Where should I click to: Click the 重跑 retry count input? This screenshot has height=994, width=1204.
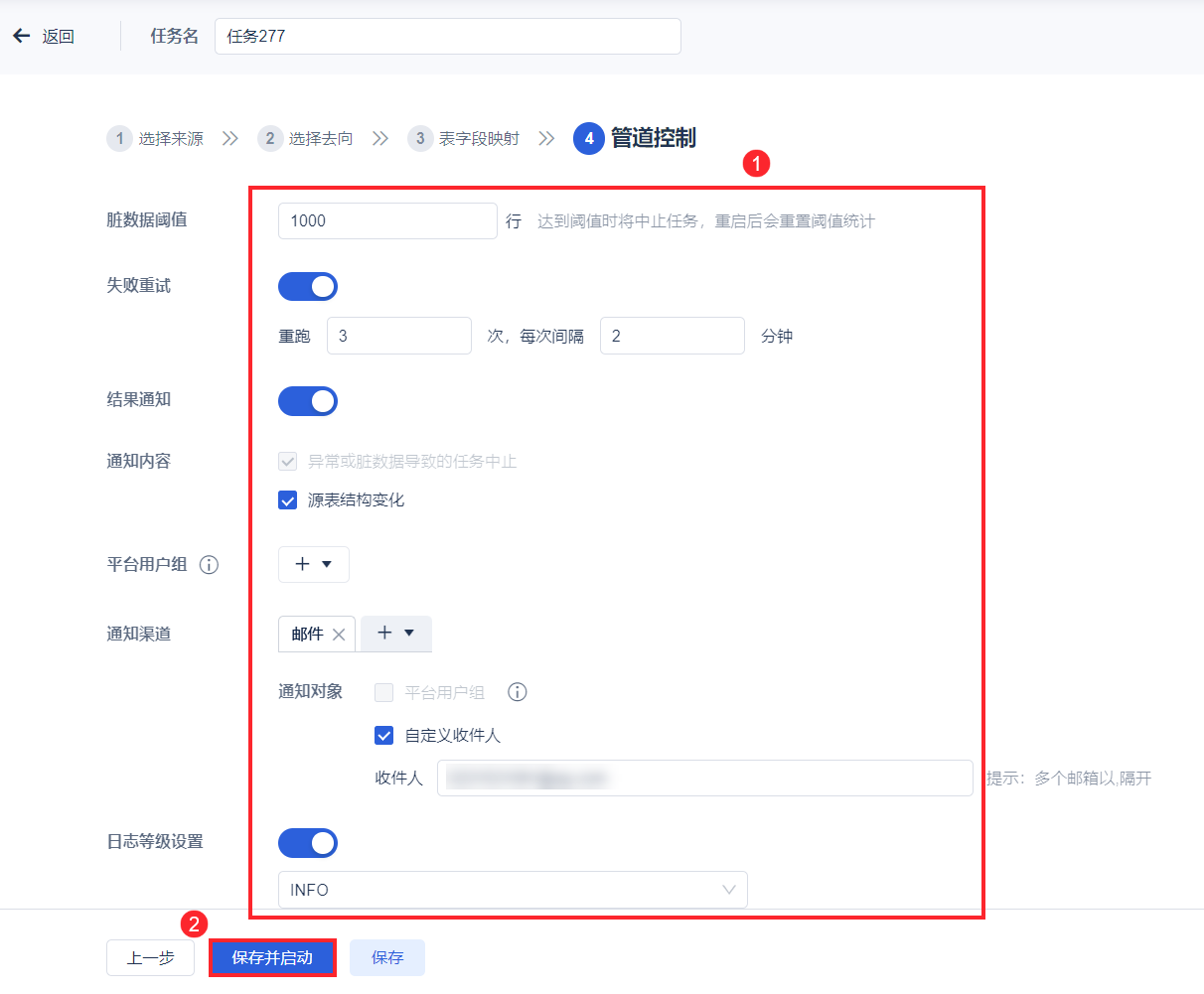click(399, 336)
